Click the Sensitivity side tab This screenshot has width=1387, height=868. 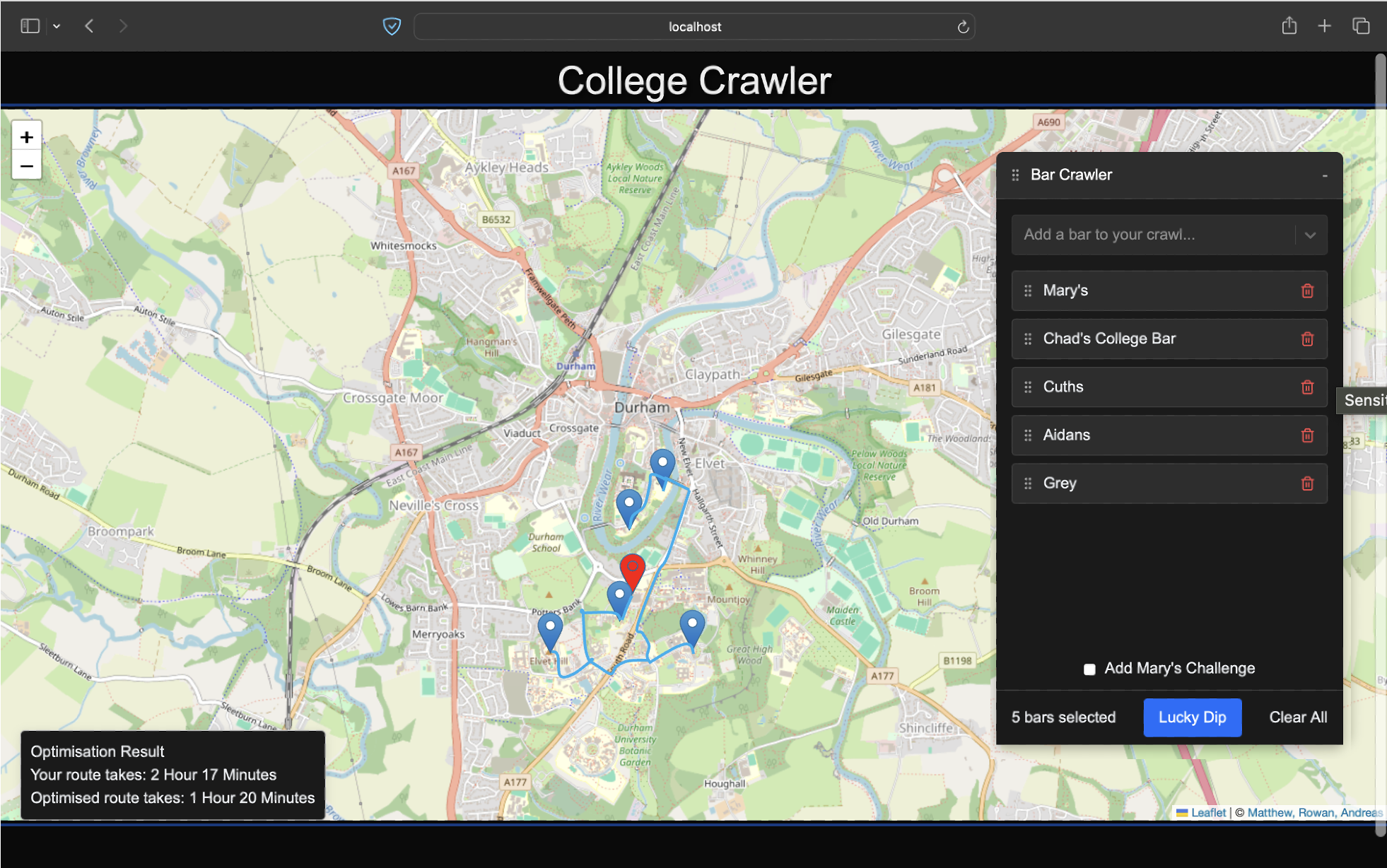(1364, 400)
